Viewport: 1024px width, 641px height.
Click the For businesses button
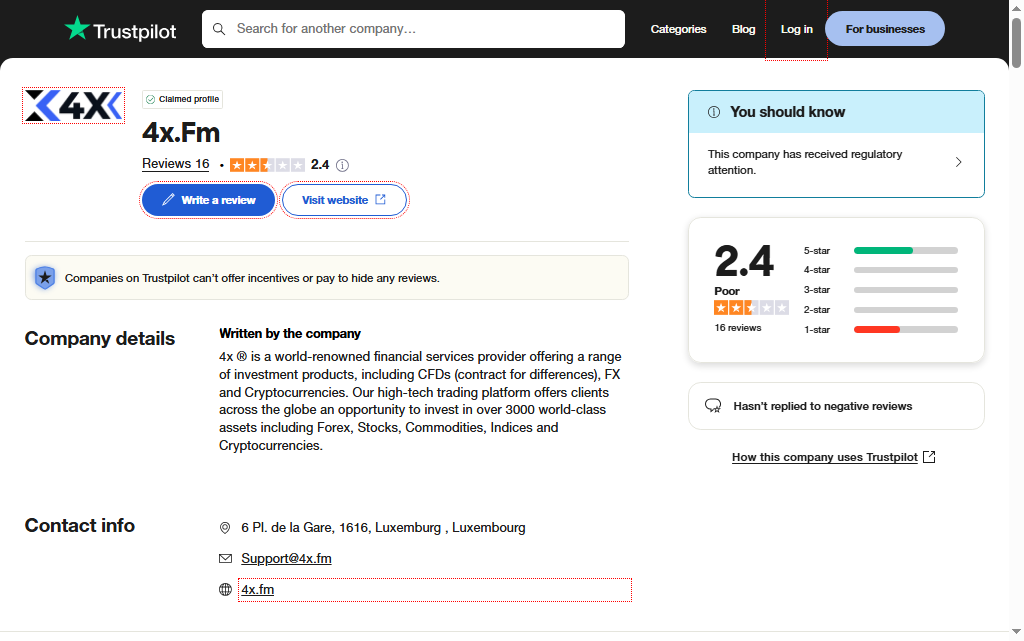885,29
